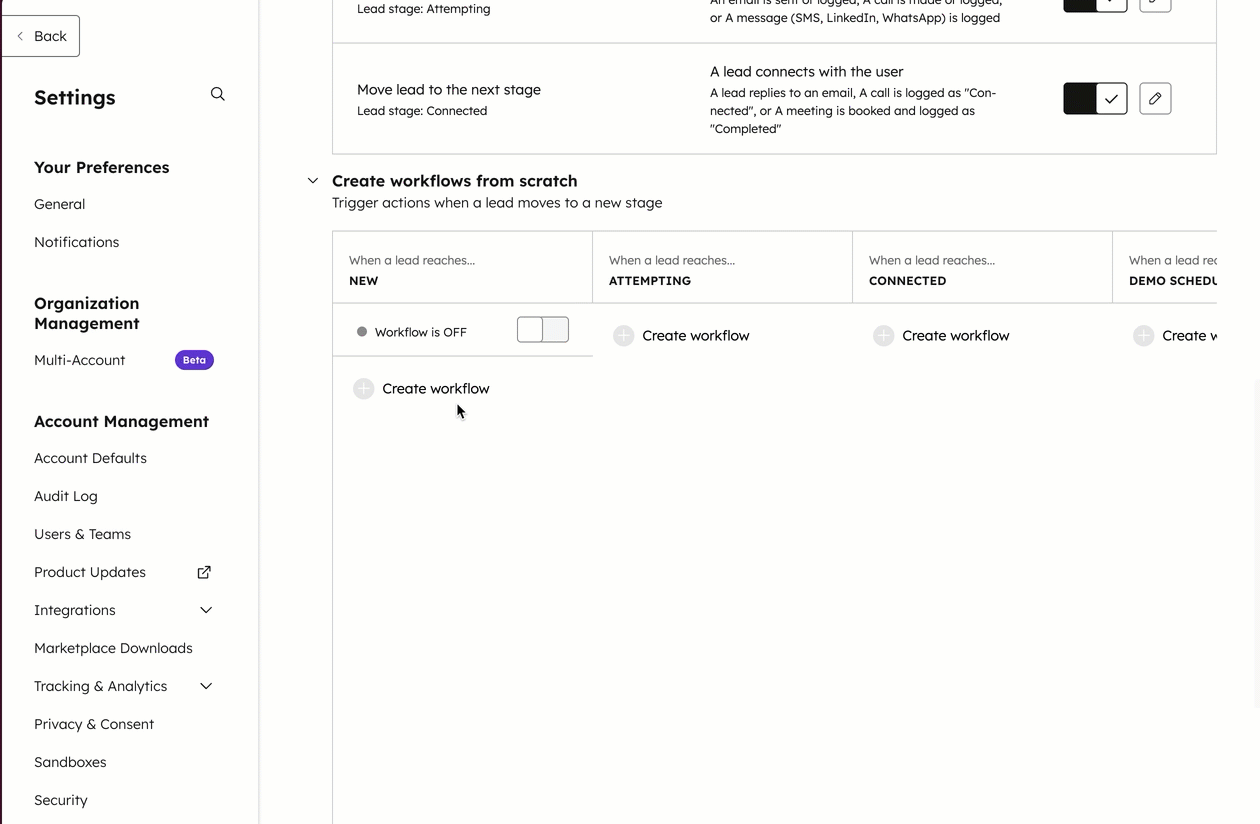Click Create workflow in CONNECTED column

[x=955, y=336]
